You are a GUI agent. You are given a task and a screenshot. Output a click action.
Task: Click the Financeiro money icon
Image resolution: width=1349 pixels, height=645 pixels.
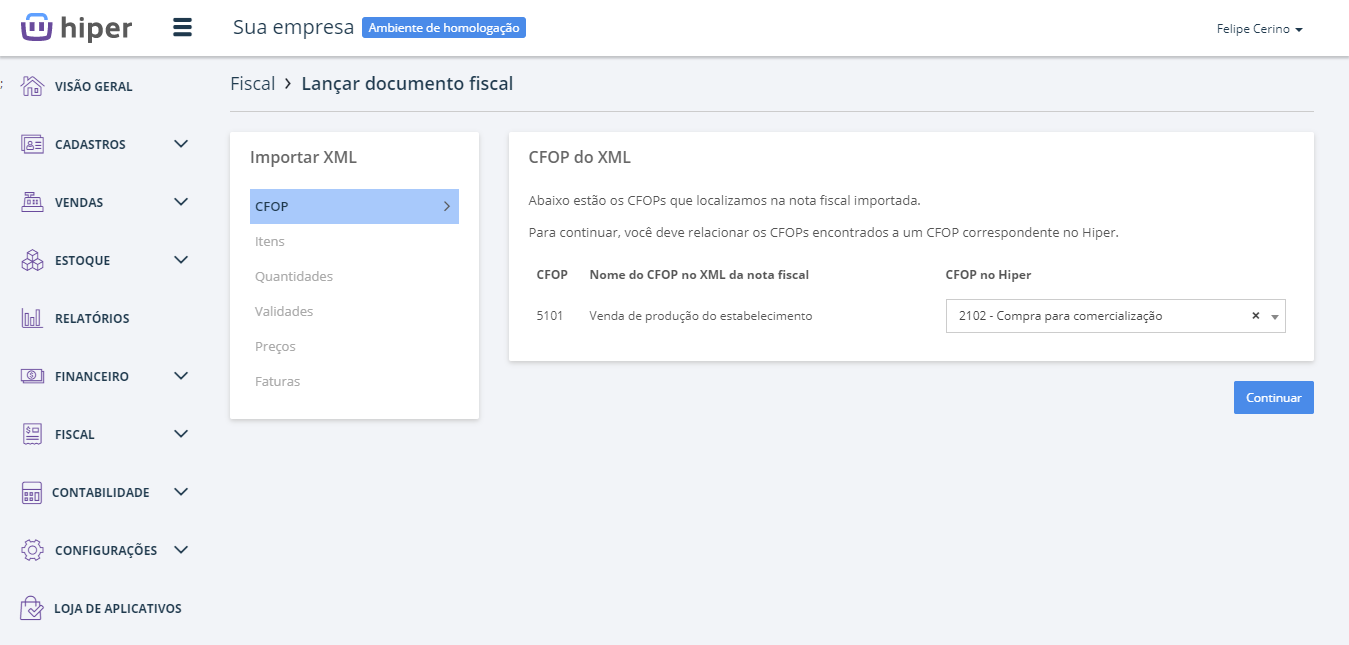coord(32,376)
